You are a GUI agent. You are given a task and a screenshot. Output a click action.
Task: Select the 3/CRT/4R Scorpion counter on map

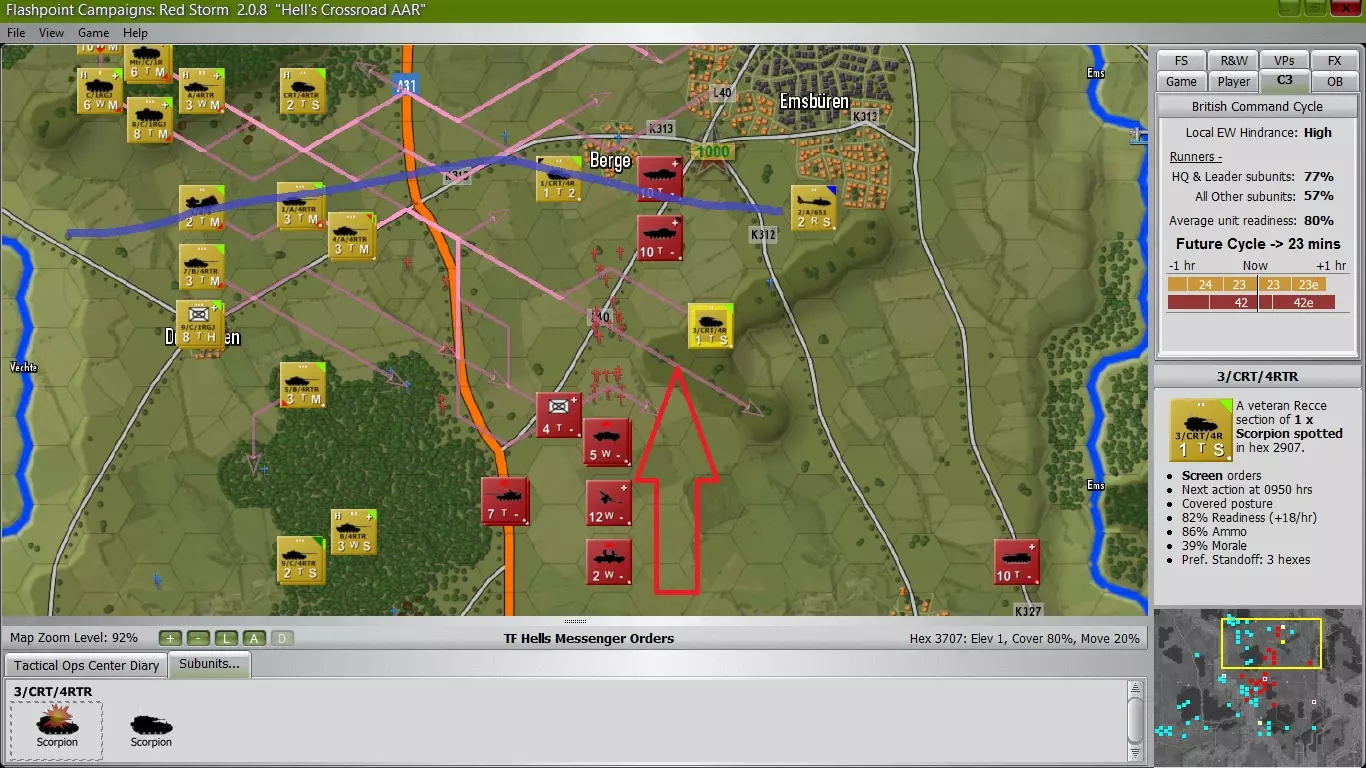[710, 325]
